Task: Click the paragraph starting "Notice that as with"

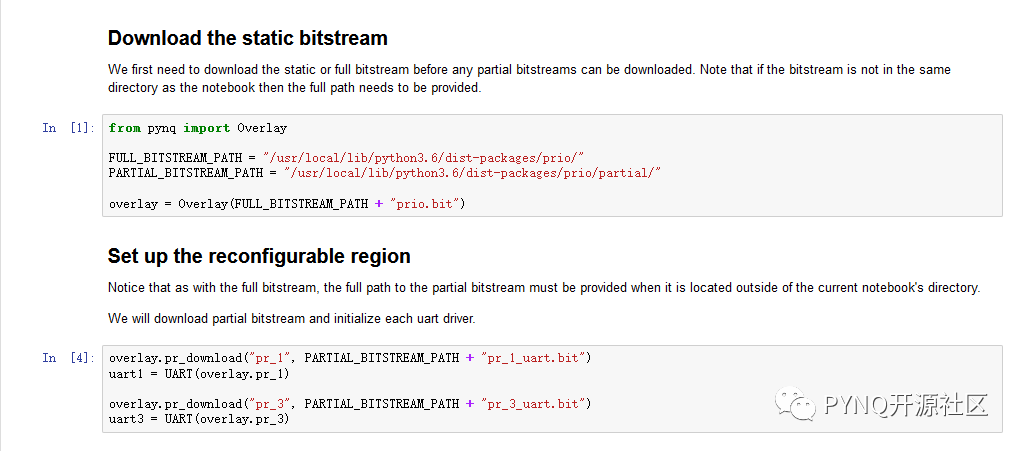Action: (x=543, y=288)
